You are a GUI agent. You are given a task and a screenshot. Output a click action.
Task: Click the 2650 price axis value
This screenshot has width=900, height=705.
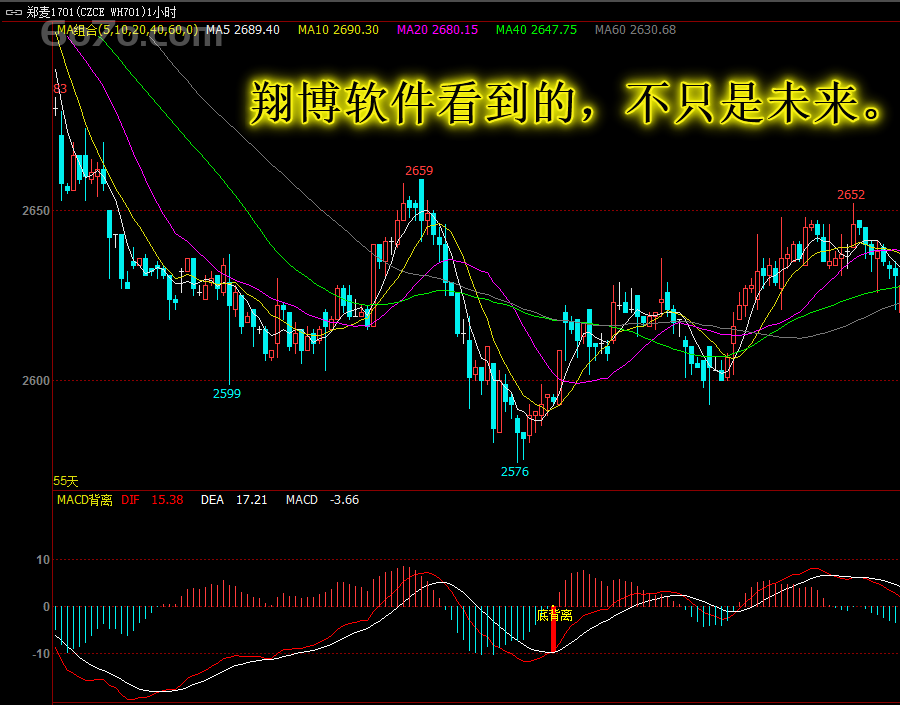pyautogui.click(x=36, y=211)
